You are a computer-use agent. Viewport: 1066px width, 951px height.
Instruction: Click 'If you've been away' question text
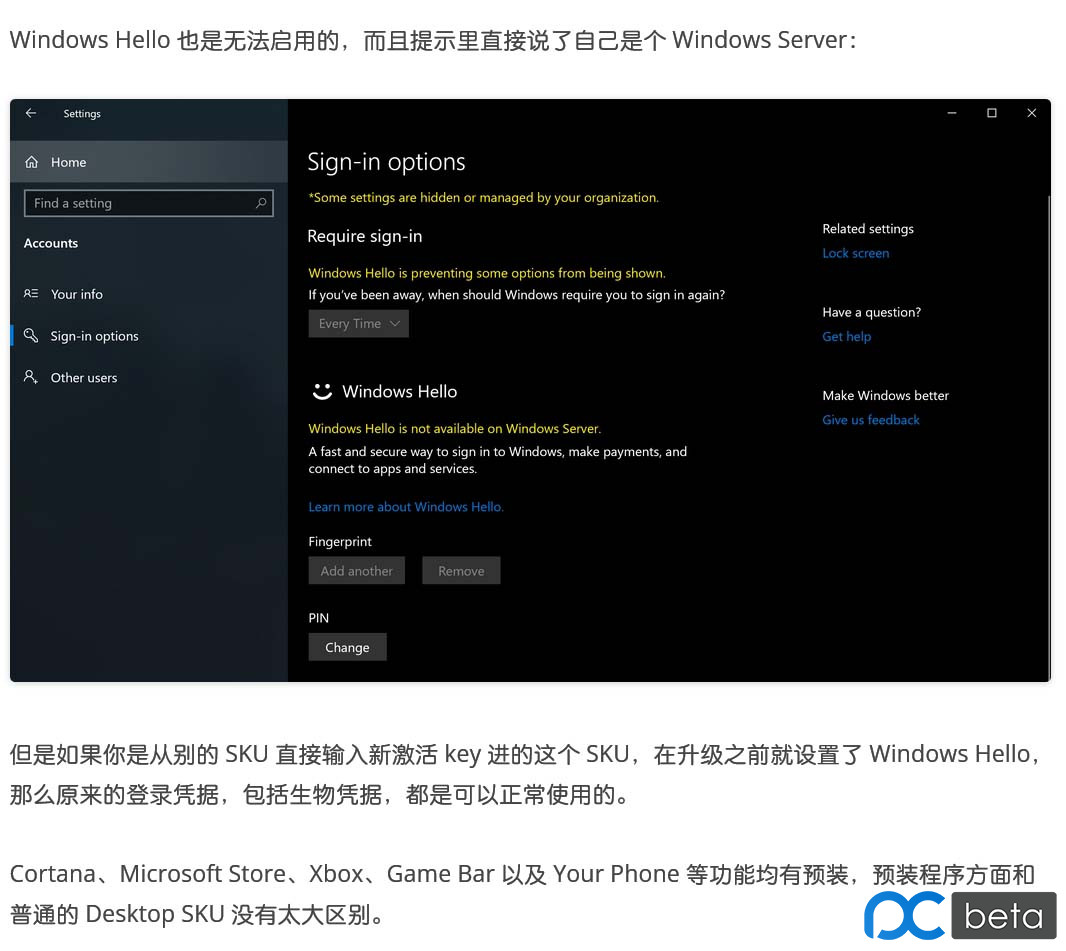[x=517, y=294]
